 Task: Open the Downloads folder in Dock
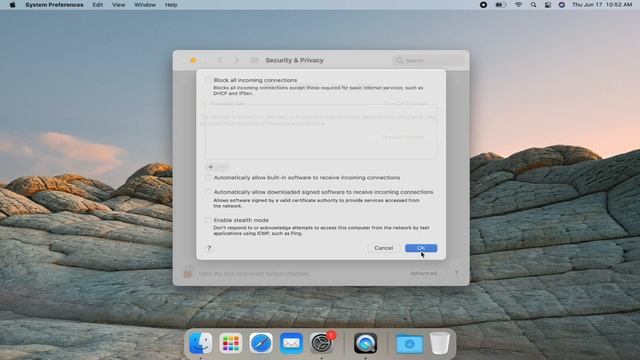pyautogui.click(x=409, y=344)
